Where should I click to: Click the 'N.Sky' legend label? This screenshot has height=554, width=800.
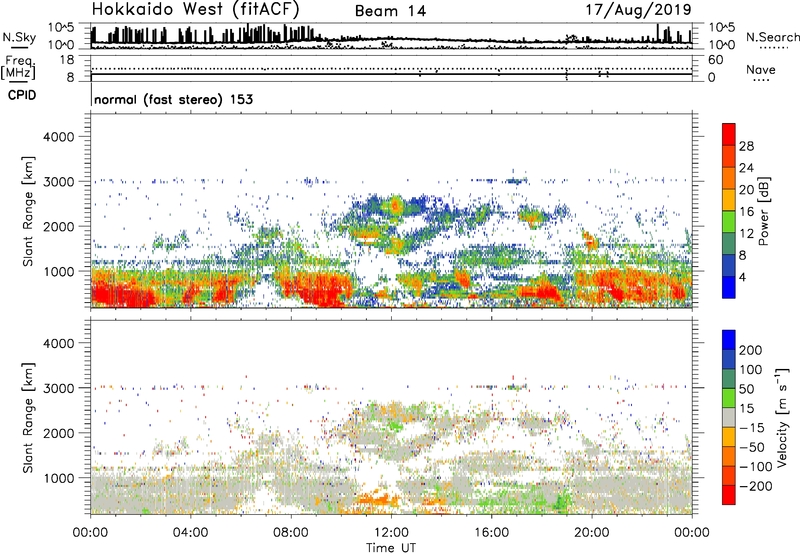[x=19, y=37]
